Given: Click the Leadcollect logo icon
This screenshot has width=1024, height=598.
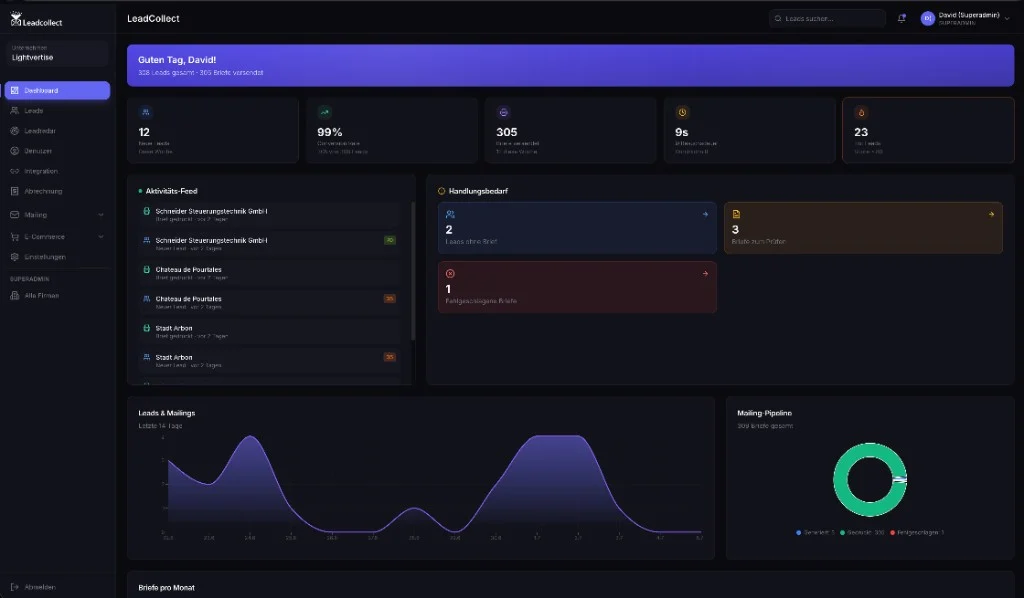Looking at the screenshot, I should coord(16,18).
